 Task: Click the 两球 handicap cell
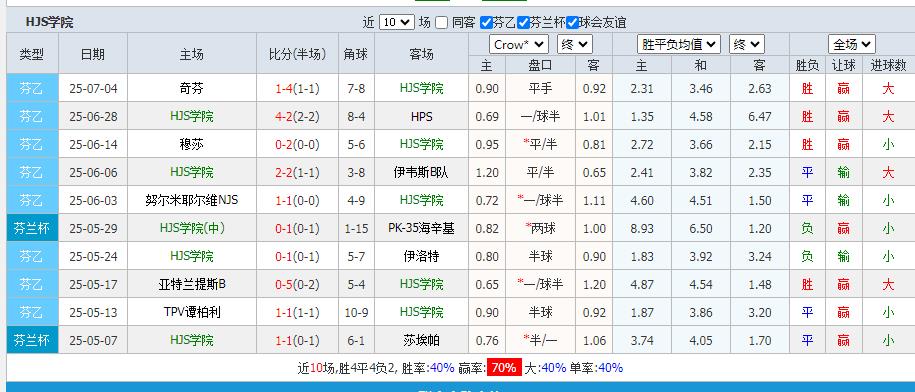540,229
